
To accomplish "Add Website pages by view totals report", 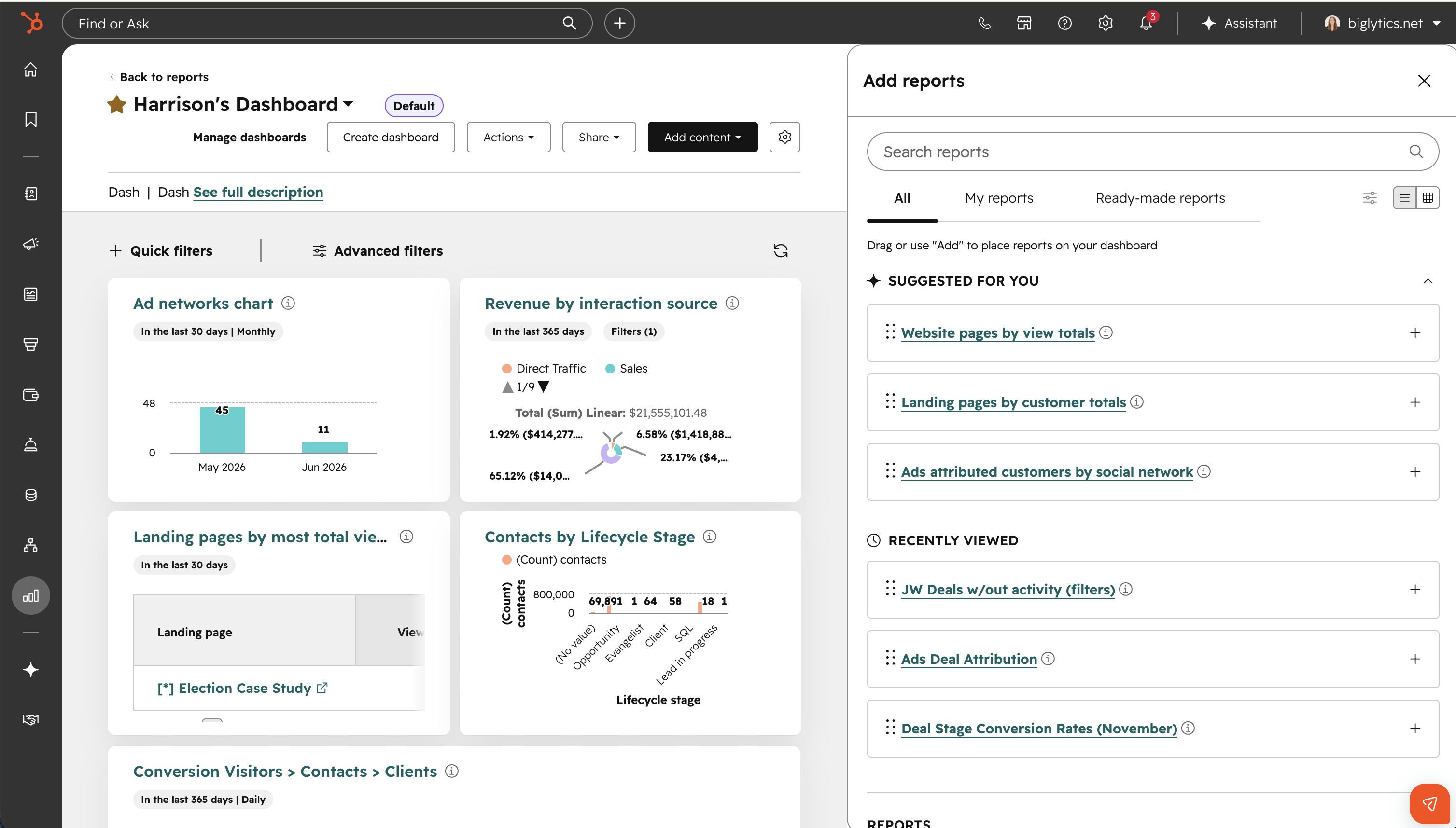I will 1415,332.
